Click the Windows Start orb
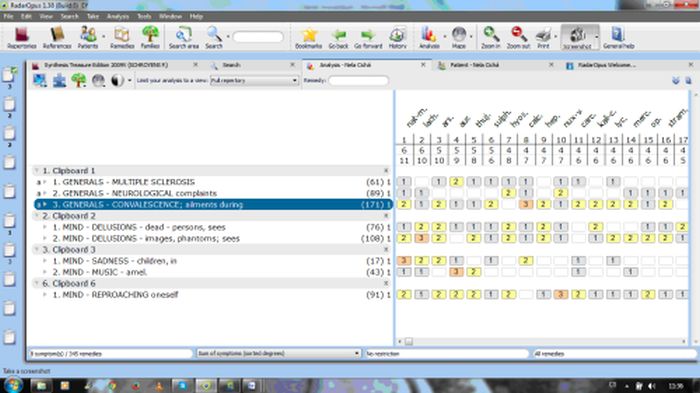 pyautogui.click(x=12, y=385)
